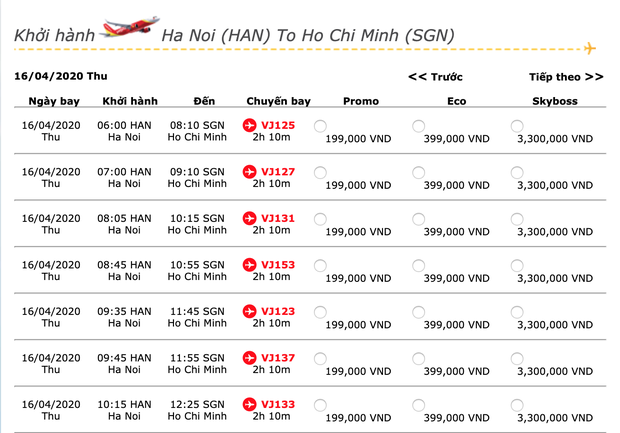Select Skyboss fare for the 08:05 flight VJ131

(x=517, y=219)
